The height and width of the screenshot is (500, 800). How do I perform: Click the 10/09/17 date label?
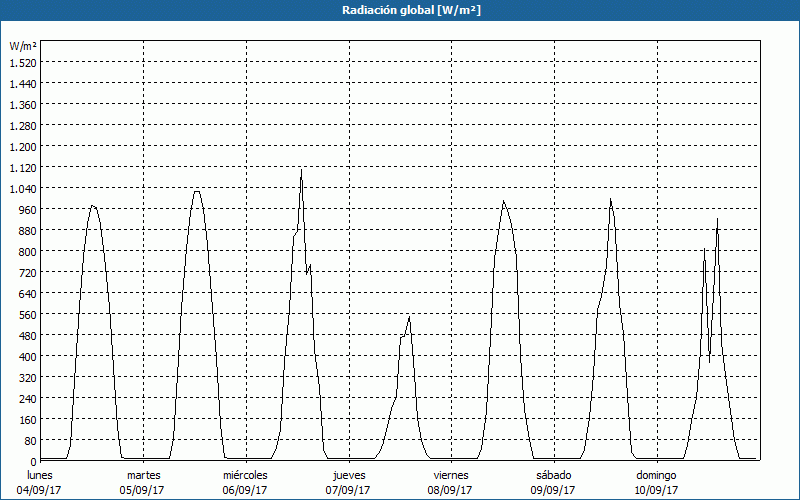(656, 490)
